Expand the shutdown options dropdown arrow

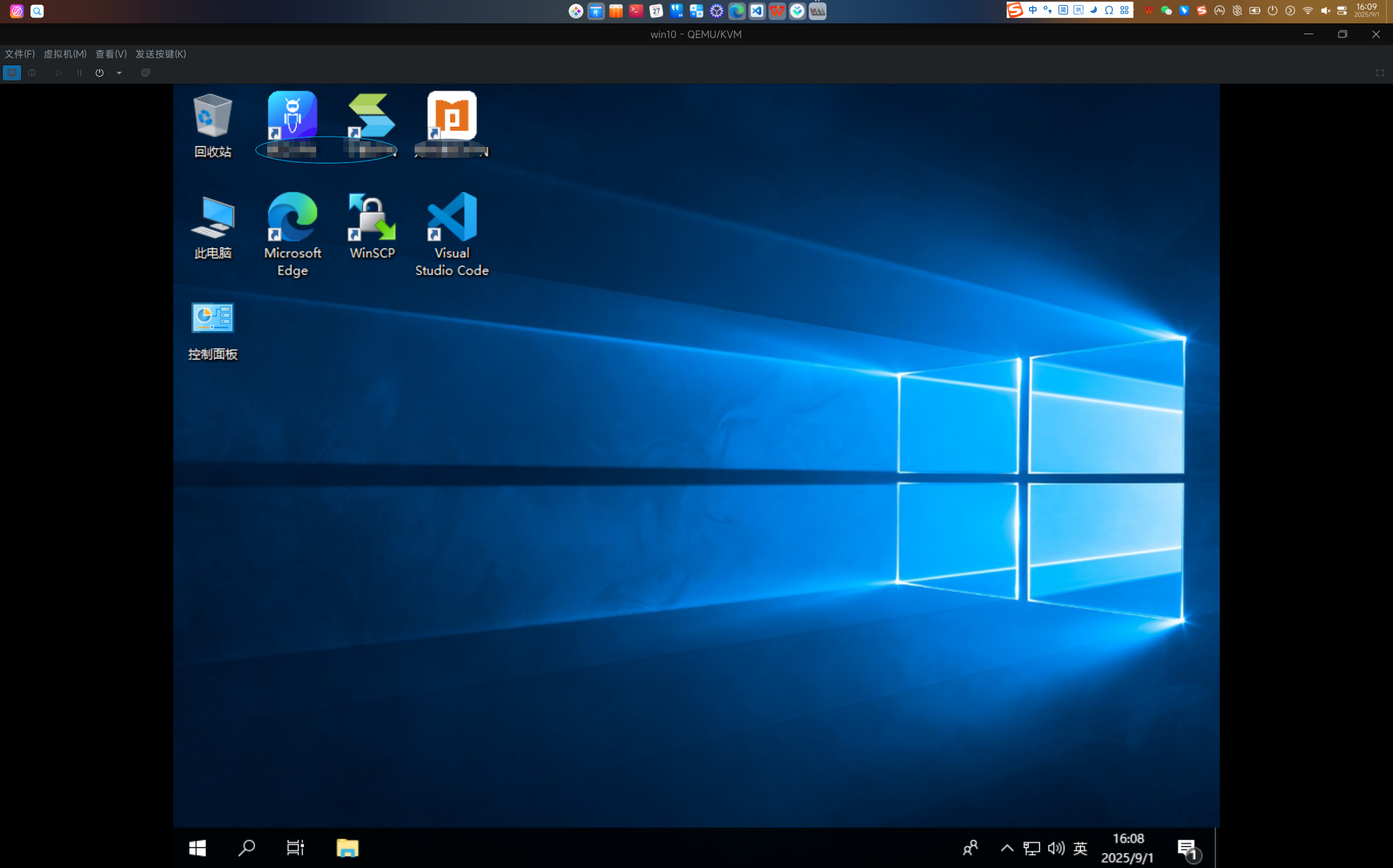(x=119, y=73)
